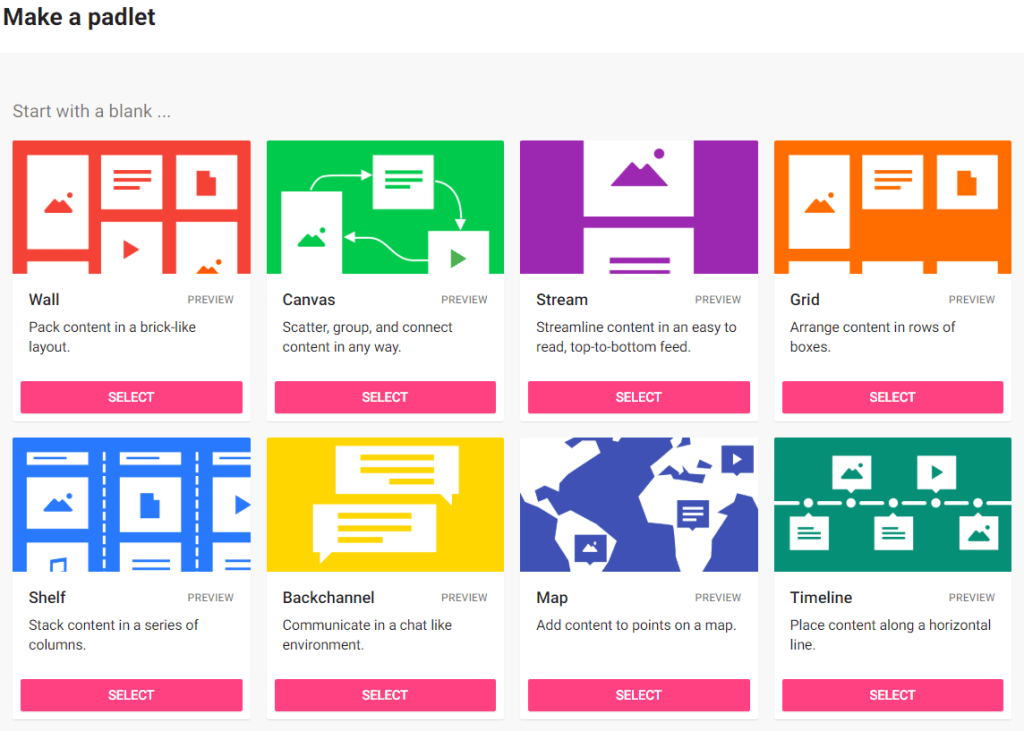
Task: Show PREVIEW of the Backchannel layout
Action: 464,598
